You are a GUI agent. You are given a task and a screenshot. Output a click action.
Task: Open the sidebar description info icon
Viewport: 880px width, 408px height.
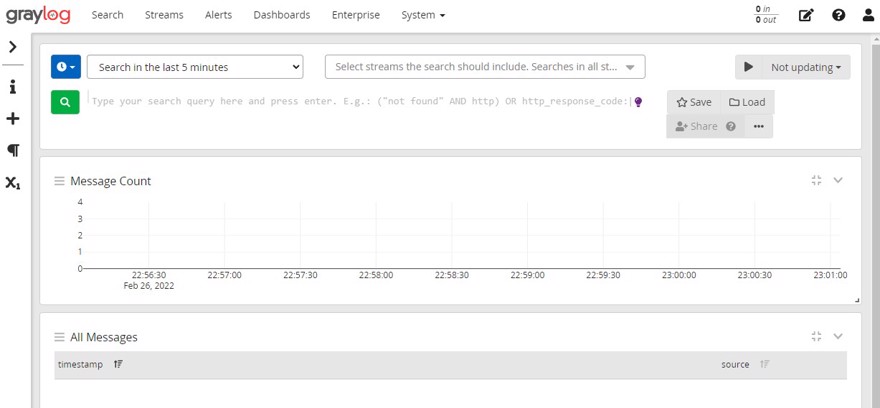click(13, 87)
